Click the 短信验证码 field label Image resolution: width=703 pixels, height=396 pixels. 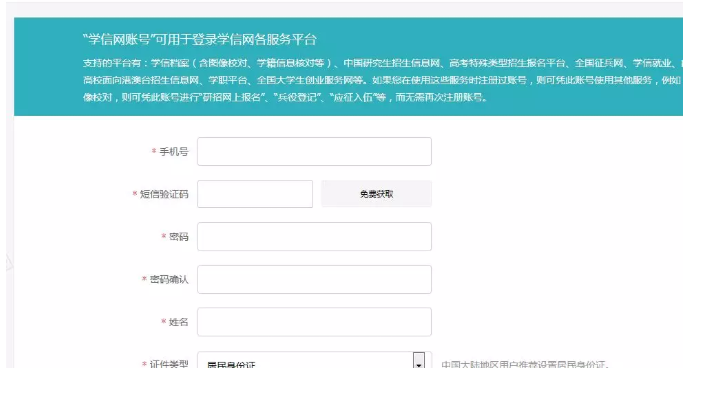pos(164,194)
